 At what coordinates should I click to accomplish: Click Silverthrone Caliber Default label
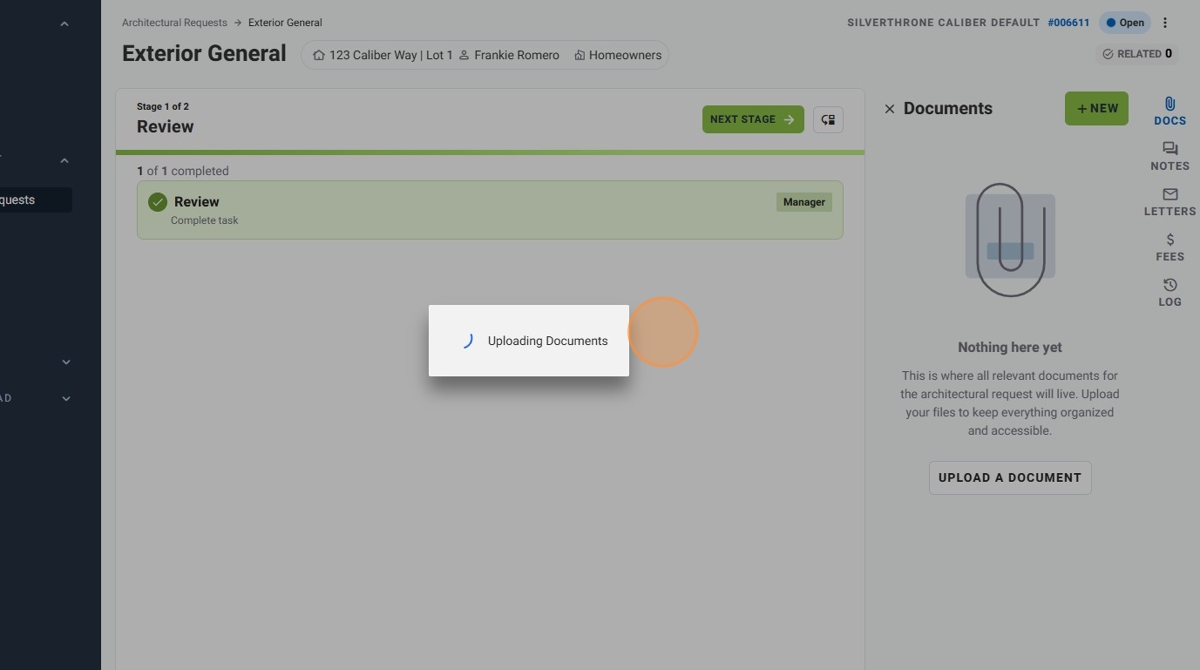point(943,22)
